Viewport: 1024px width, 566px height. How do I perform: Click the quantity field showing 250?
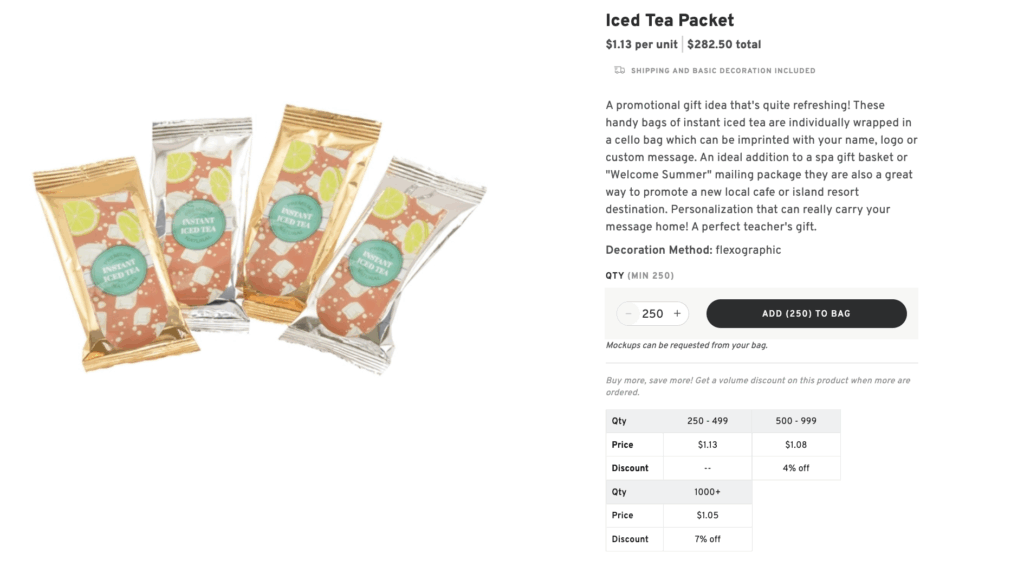point(652,314)
